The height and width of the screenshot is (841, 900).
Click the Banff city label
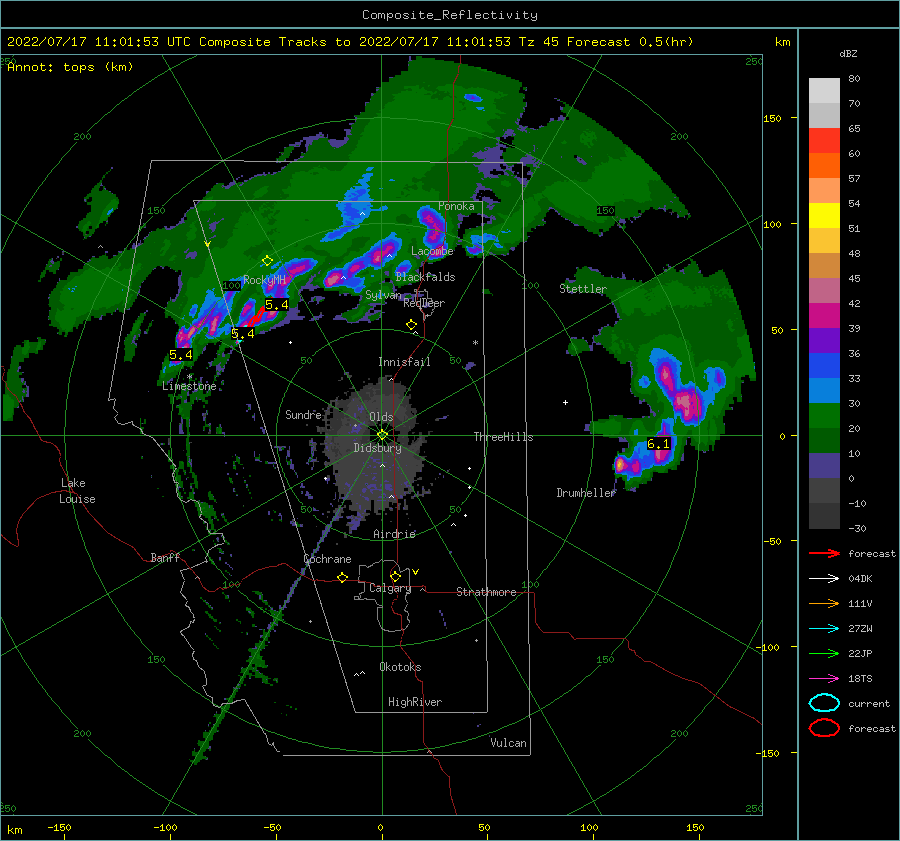point(165,558)
